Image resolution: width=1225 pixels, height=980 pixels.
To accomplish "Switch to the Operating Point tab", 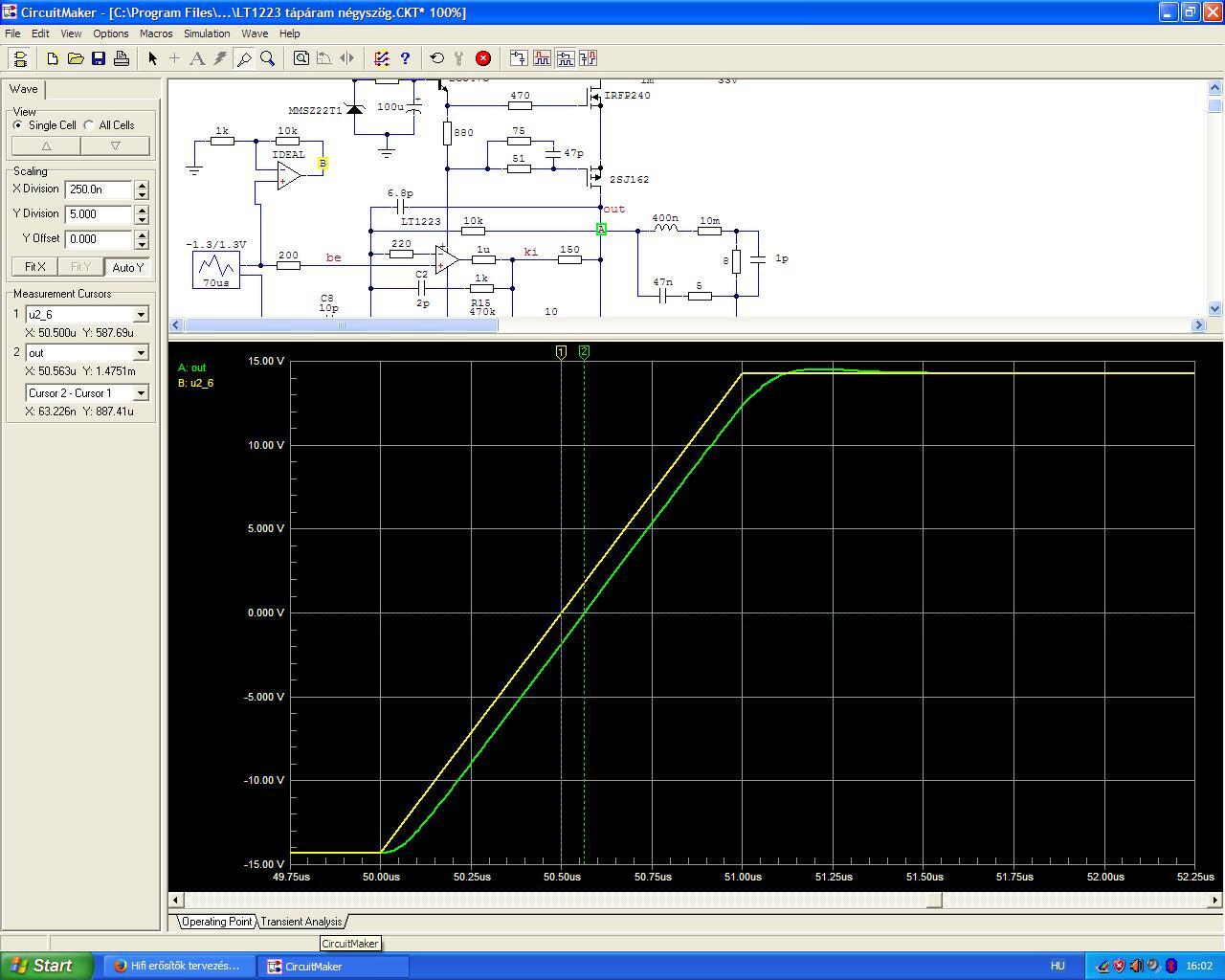I will (217, 922).
